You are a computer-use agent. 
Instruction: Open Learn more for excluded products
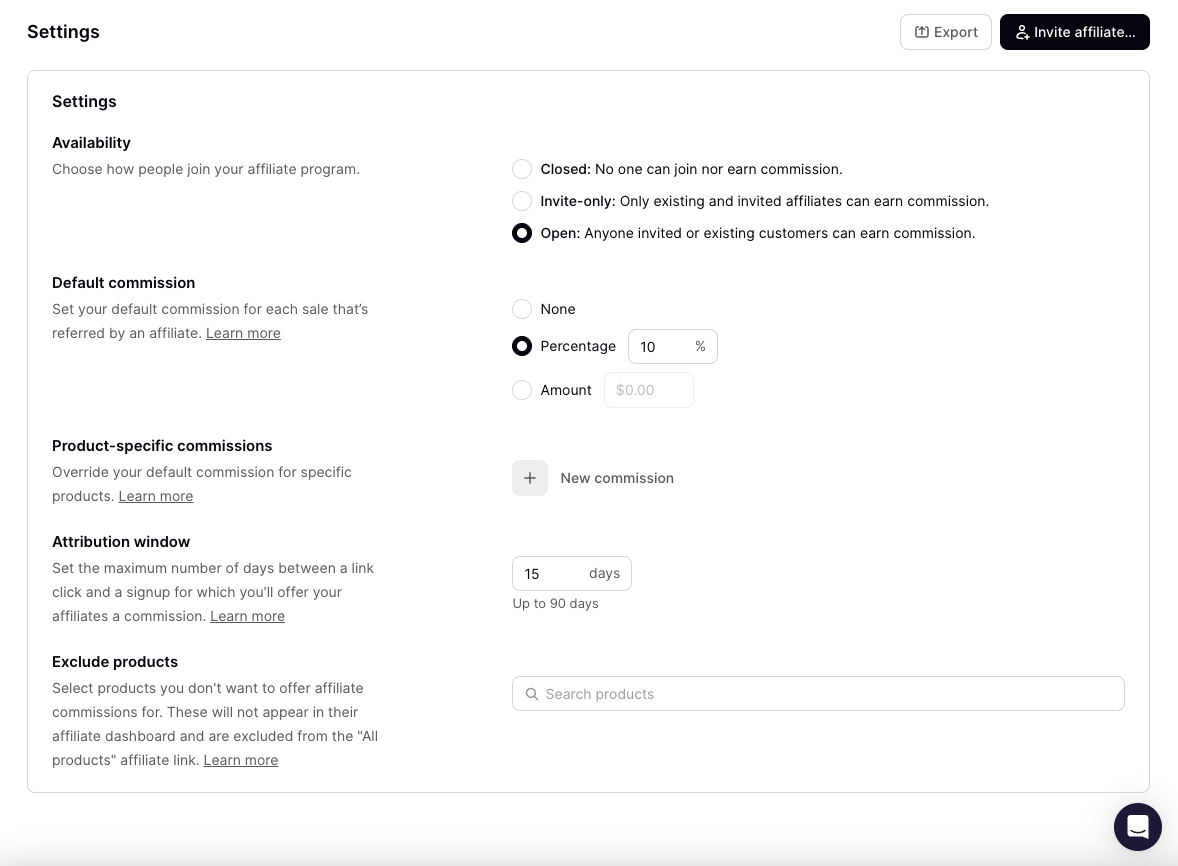tap(240, 760)
